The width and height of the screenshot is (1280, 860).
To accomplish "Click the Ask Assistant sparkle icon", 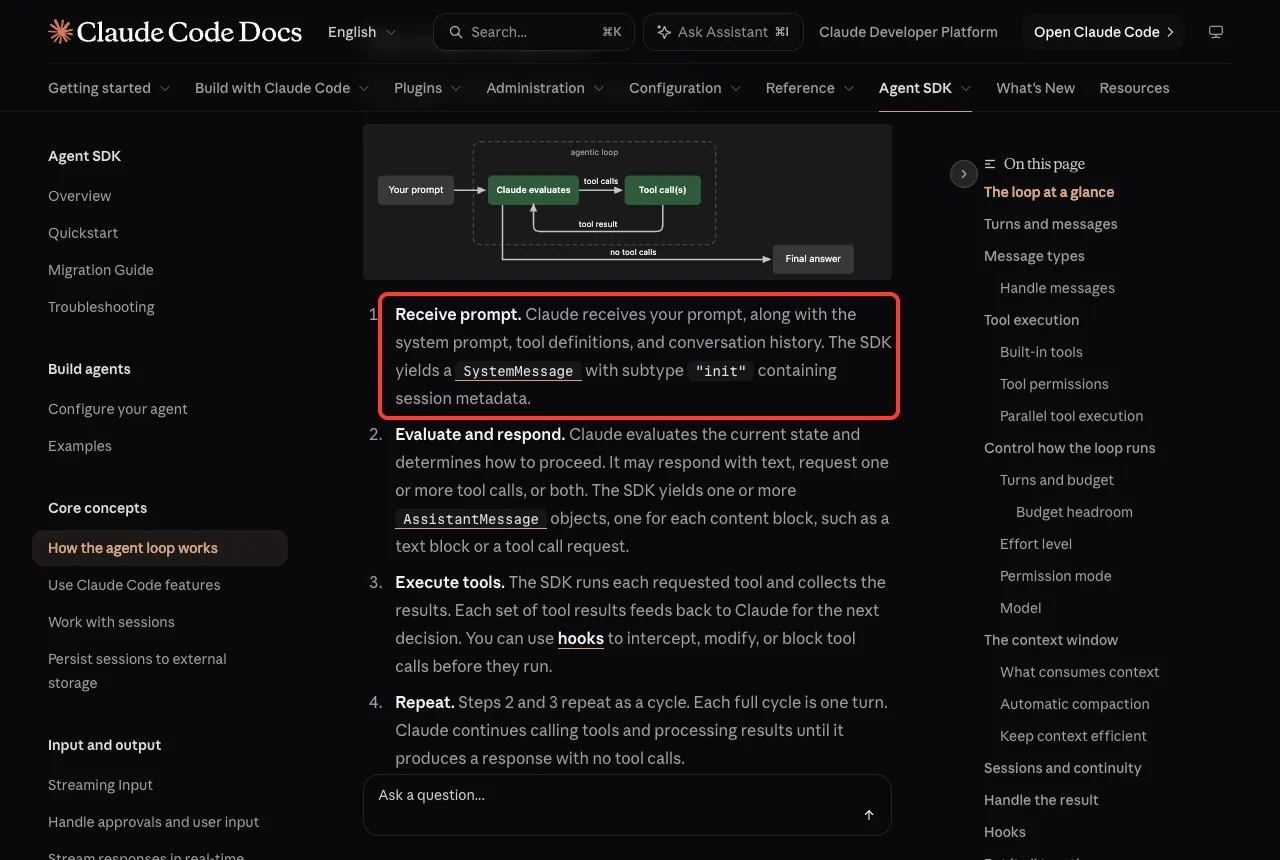I will [x=664, y=32].
